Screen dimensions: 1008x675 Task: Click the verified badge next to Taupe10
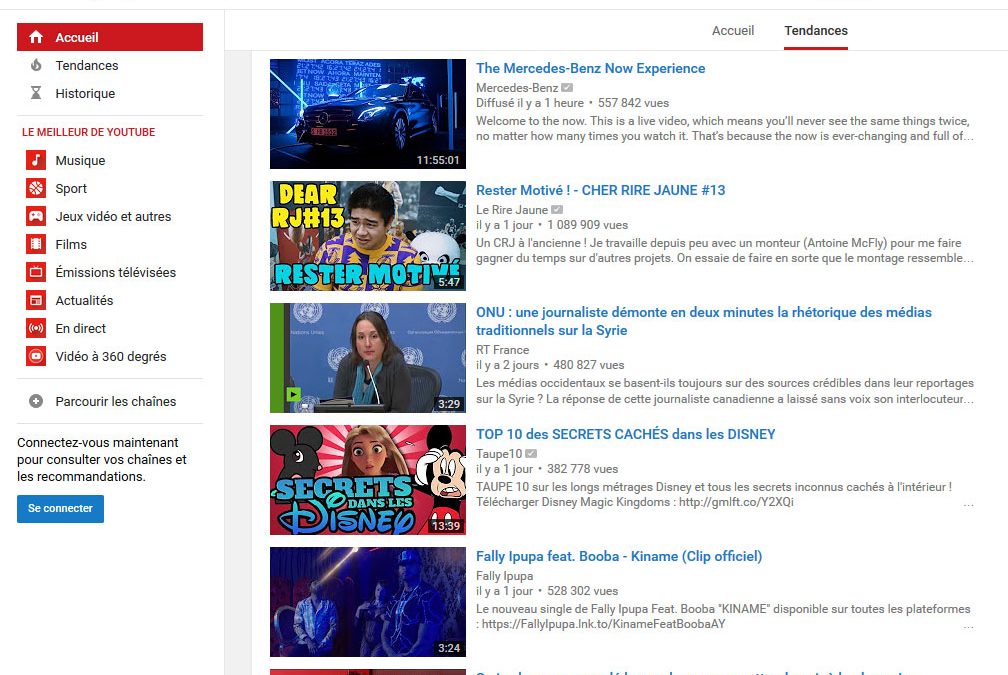pos(531,454)
